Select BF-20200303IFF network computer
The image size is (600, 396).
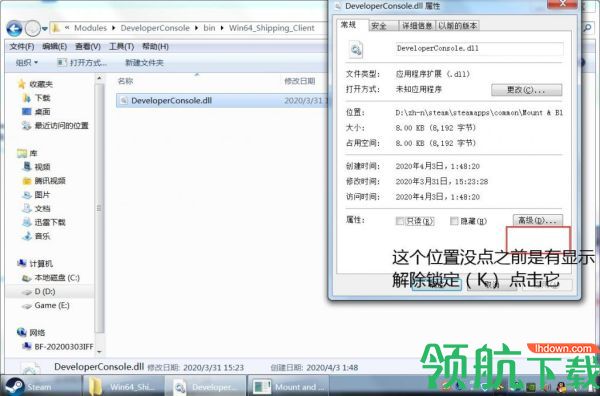[64, 347]
